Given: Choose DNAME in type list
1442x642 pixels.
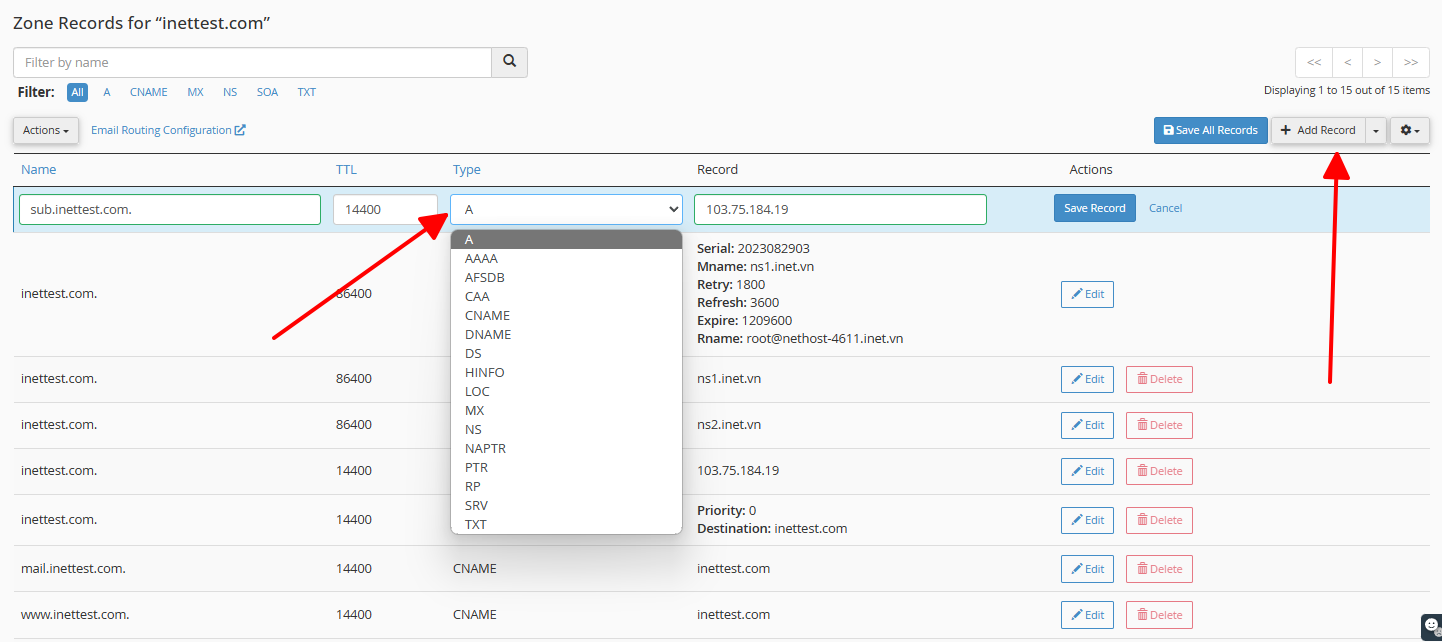Looking at the screenshot, I should click(x=567, y=334).
